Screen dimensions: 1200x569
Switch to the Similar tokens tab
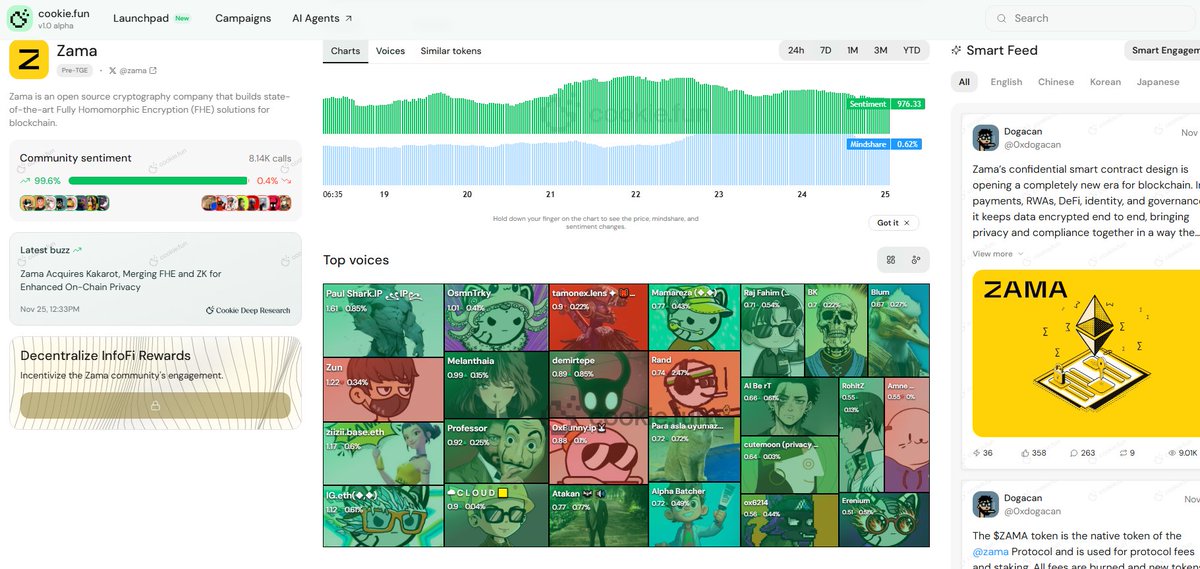click(x=451, y=51)
